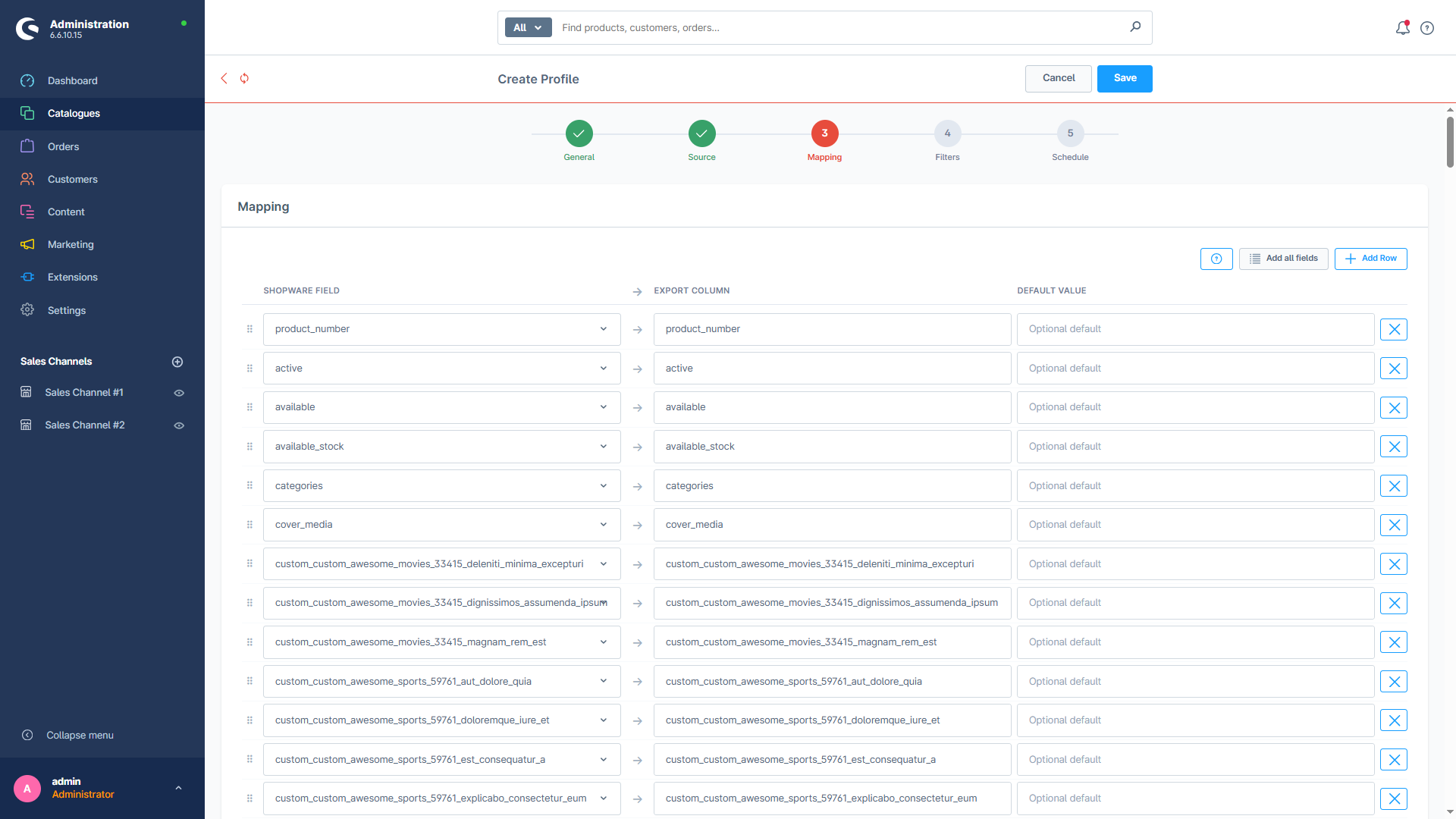Click Add all fields button
Image resolution: width=1456 pixels, height=819 pixels.
1283,259
